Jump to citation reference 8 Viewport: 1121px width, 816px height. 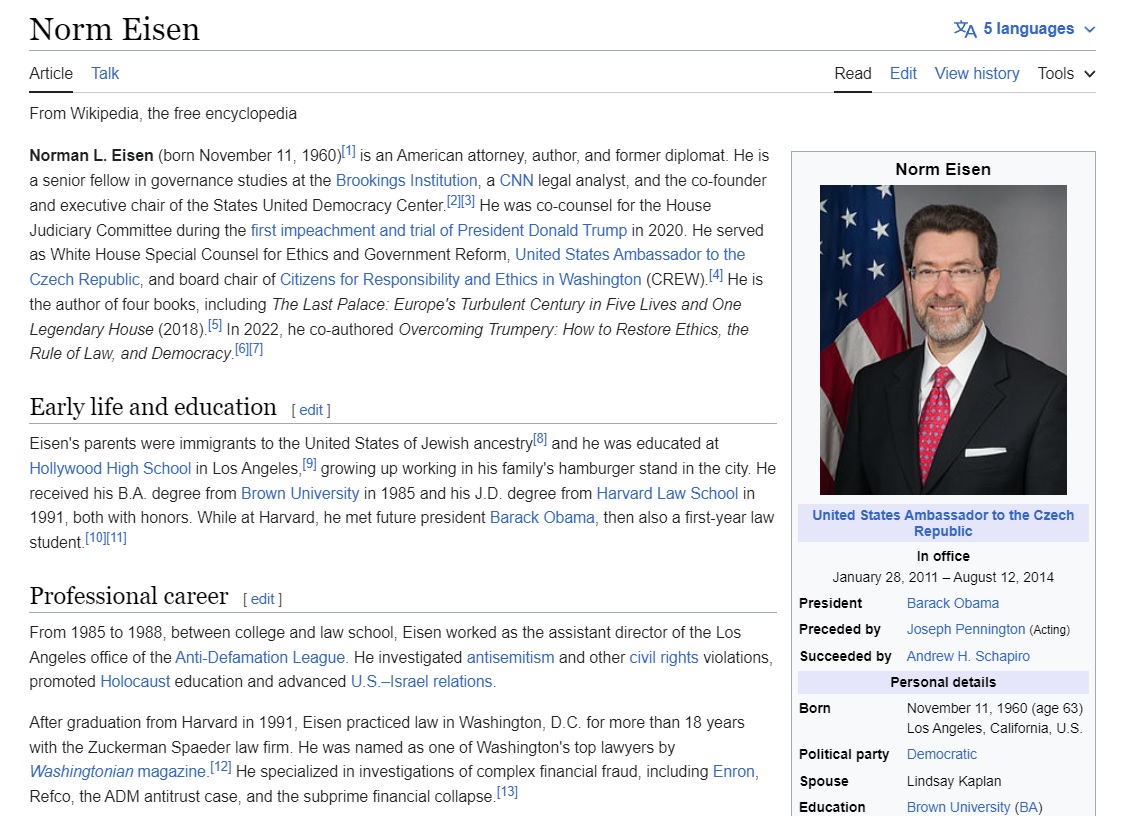point(540,439)
